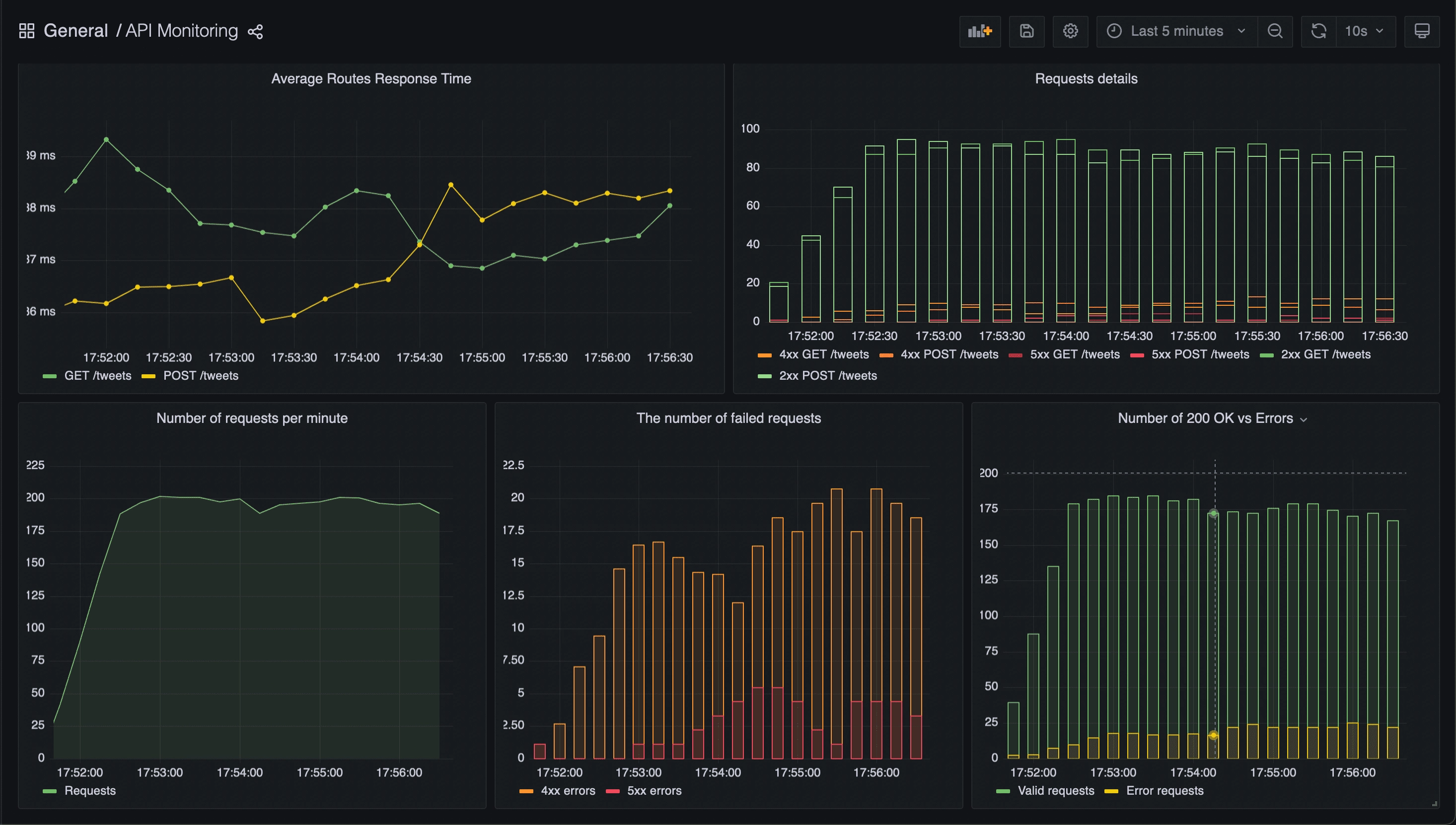Click the POST /tweets peak near 17:54:45
1456x825 pixels.
pos(450,185)
